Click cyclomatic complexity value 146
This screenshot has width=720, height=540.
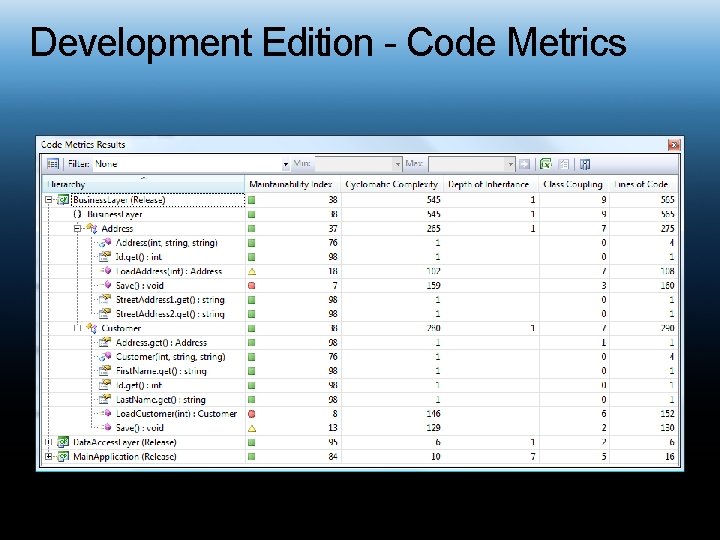[433, 413]
